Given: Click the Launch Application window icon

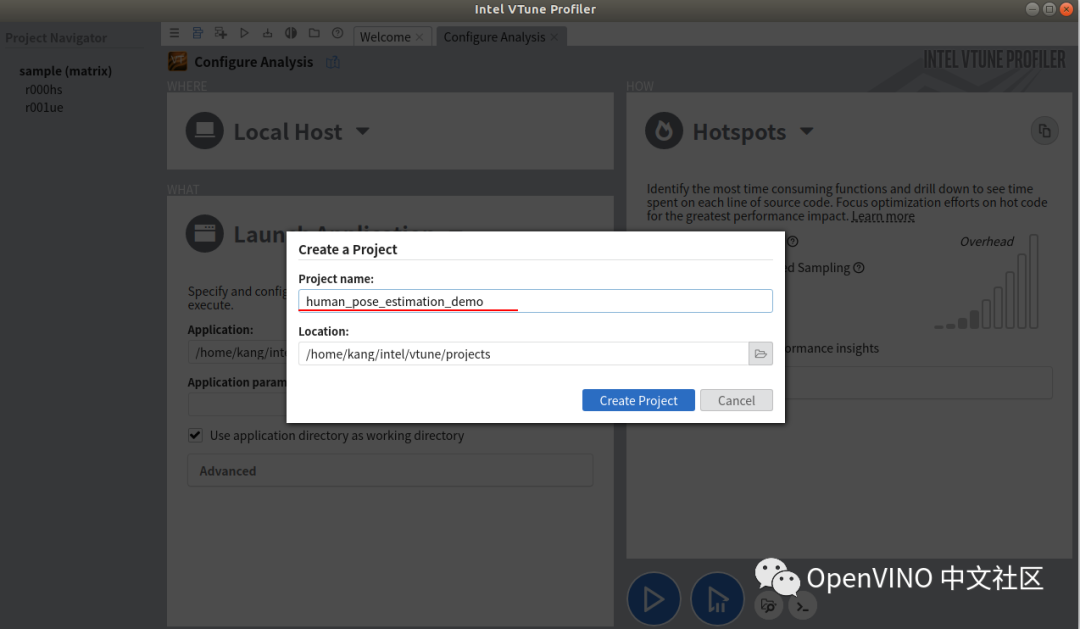Looking at the screenshot, I should [x=205, y=234].
